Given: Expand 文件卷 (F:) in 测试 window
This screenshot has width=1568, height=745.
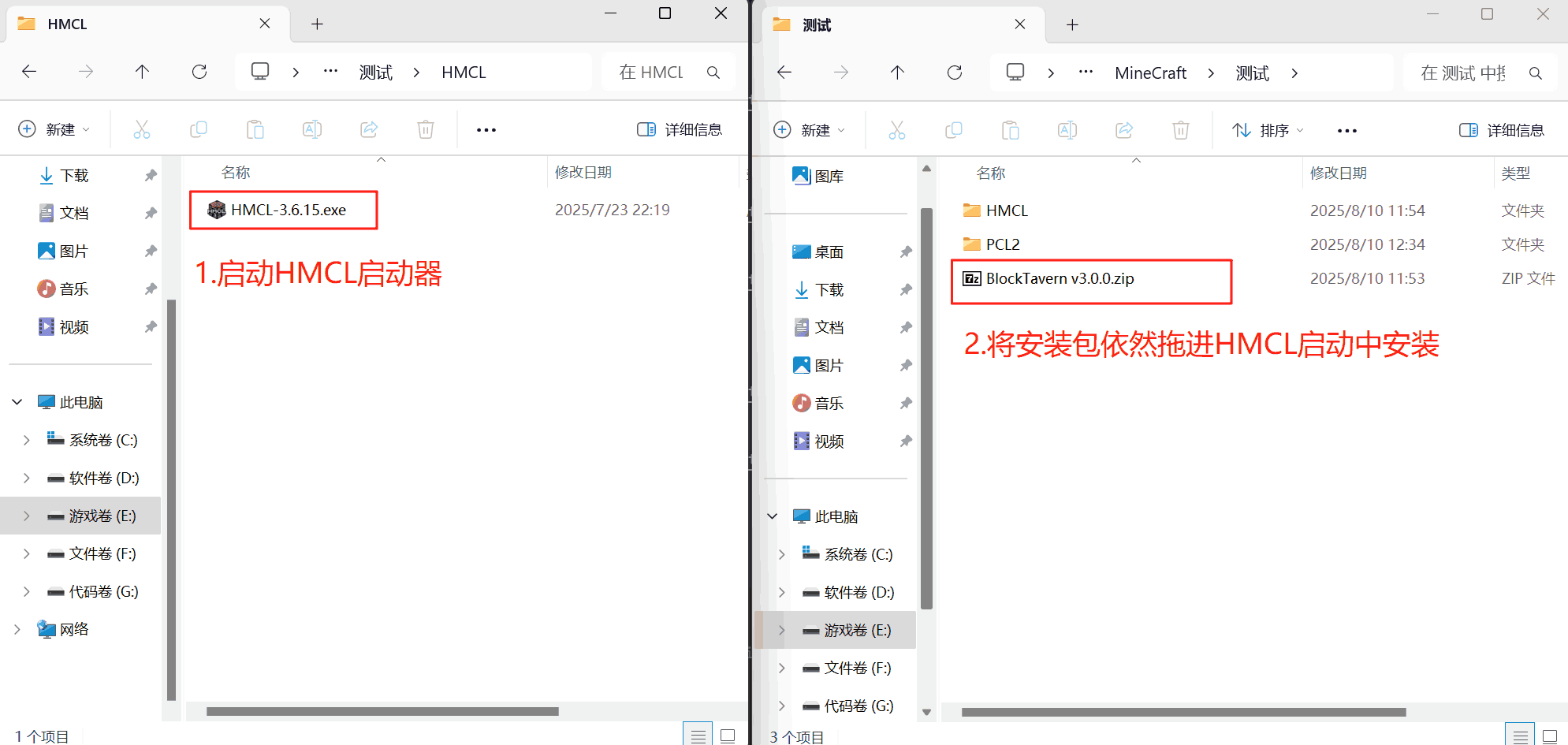Looking at the screenshot, I should [x=782, y=668].
